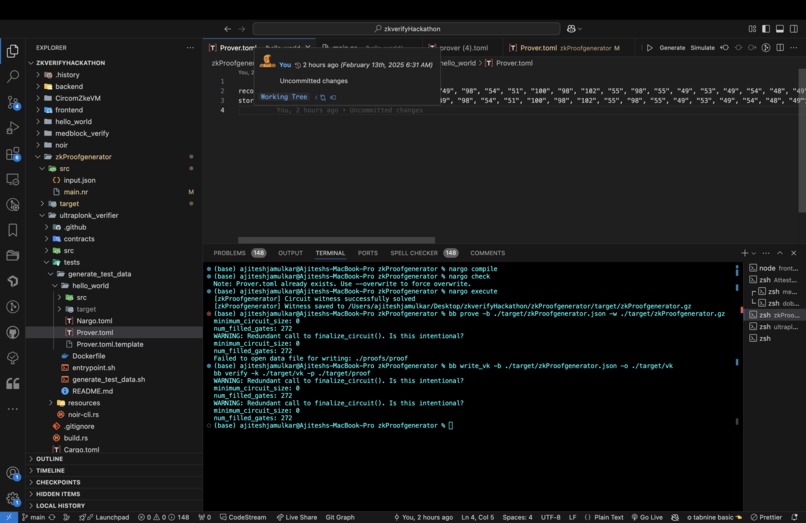806x523 pixels.
Task: Switch to the PROBLEMS panel tab
Action: coord(229,253)
